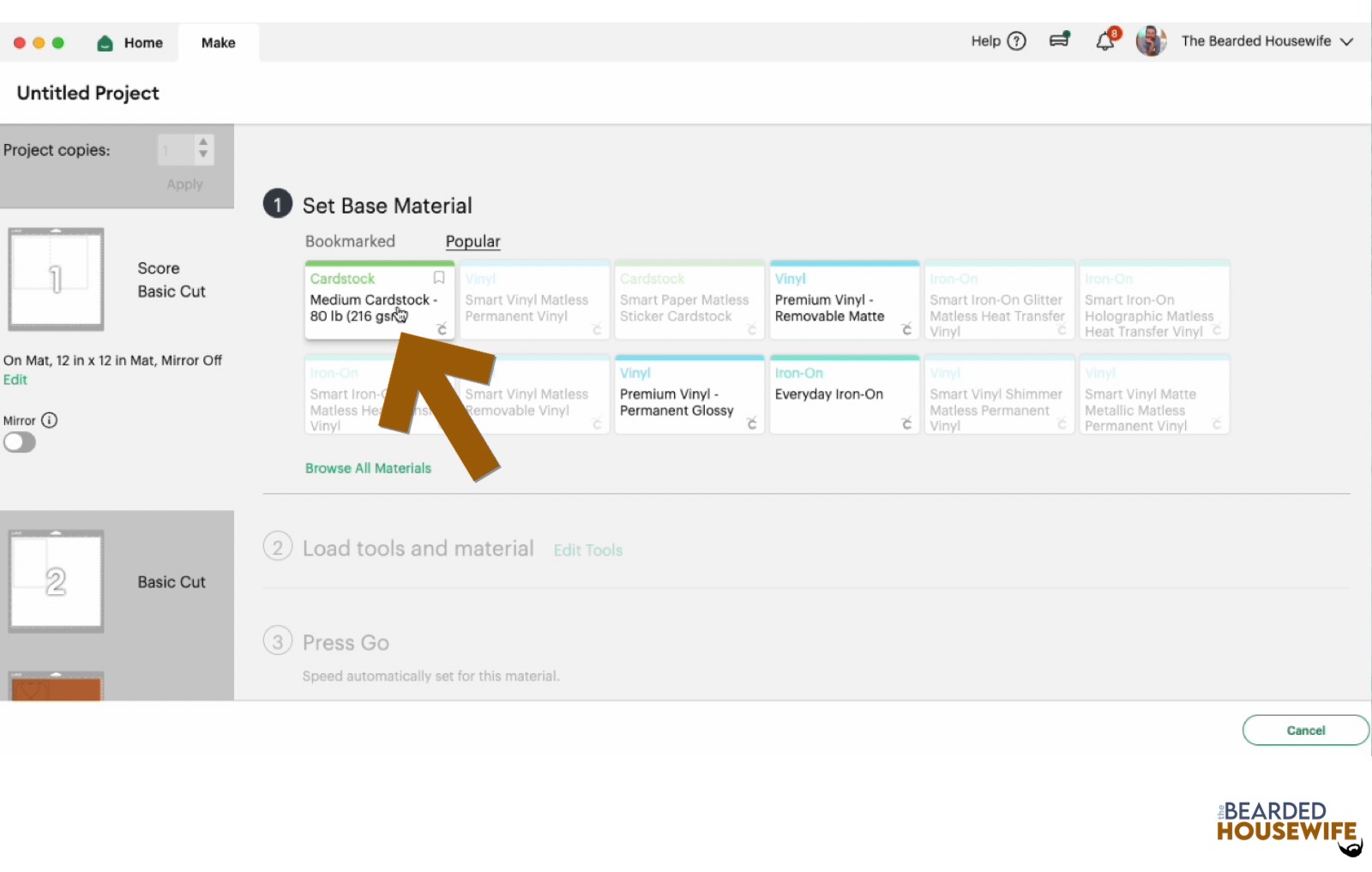Click the green Home icon
The height and width of the screenshot is (872, 1372).
104,42
